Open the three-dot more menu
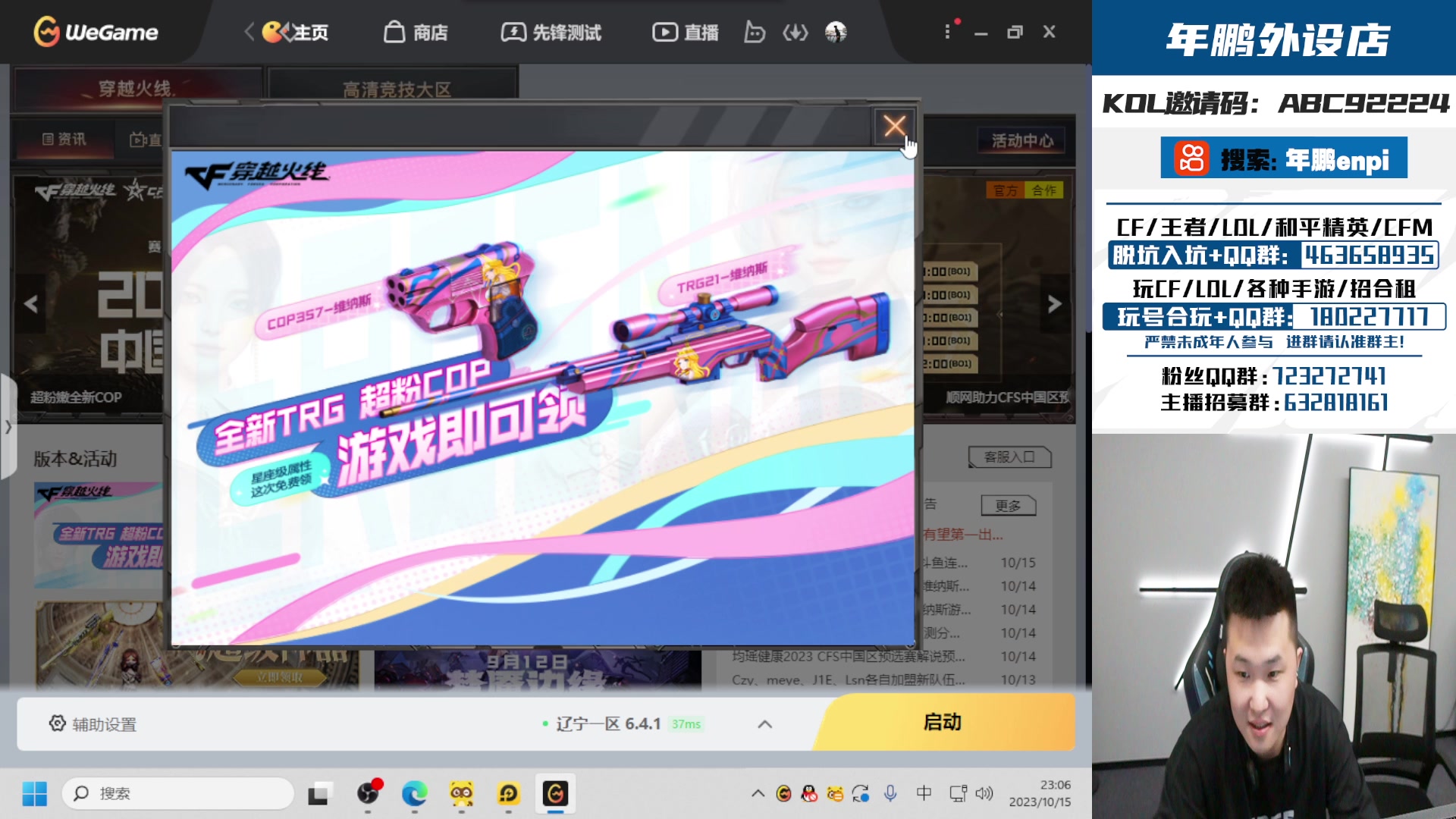Viewport: 1456px width, 819px height. (x=947, y=32)
